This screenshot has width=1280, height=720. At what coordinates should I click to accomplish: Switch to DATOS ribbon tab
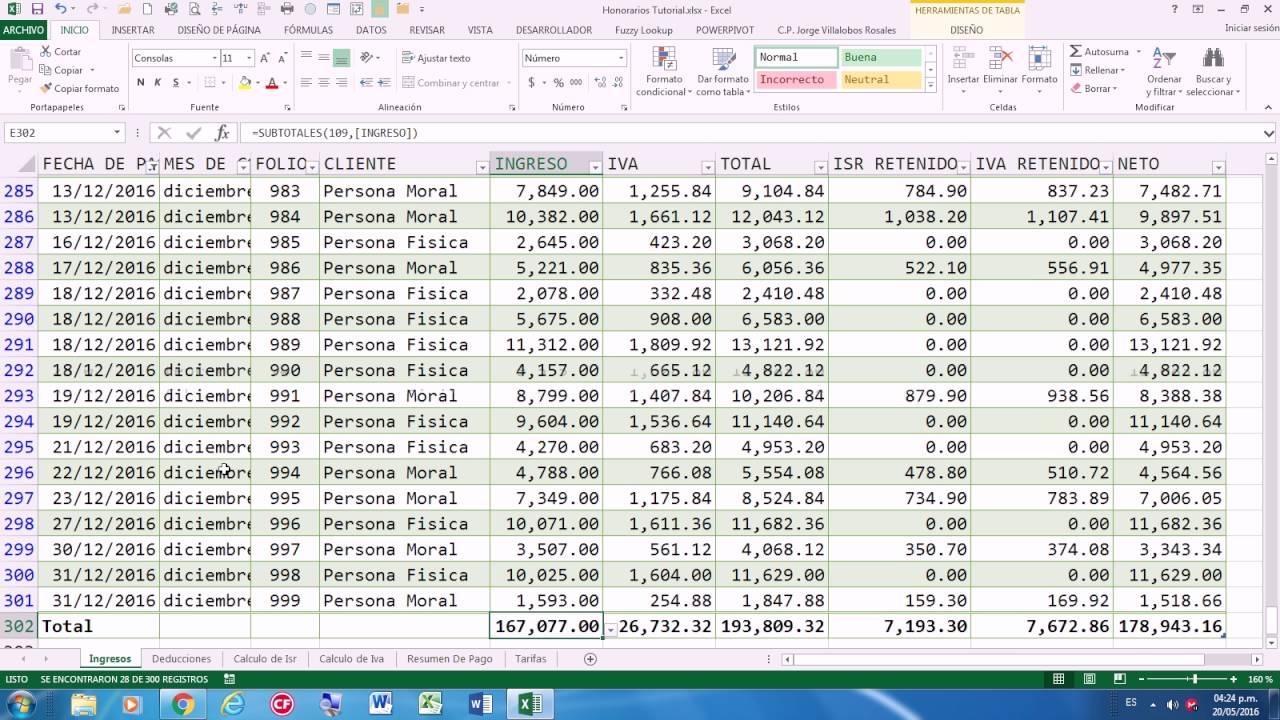[x=371, y=30]
